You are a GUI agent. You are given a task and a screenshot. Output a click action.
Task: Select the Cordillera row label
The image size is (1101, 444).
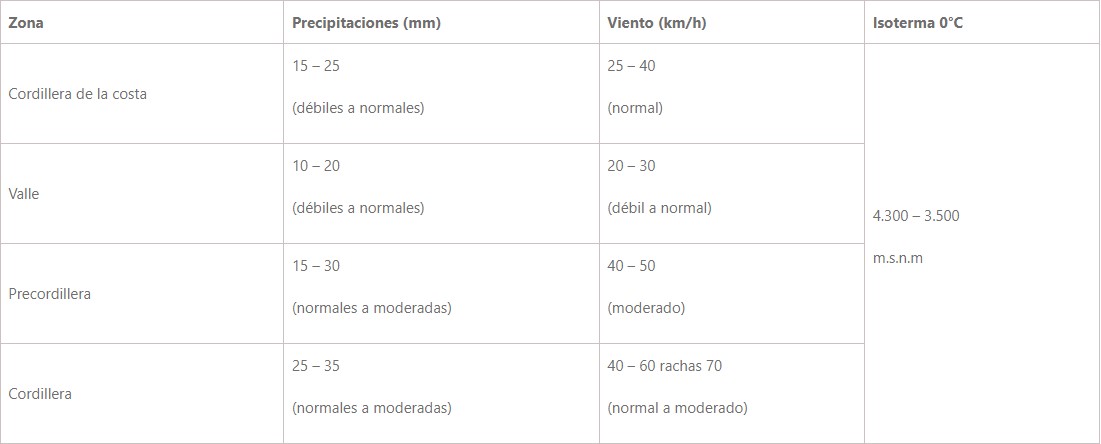(x=40, y=393)
